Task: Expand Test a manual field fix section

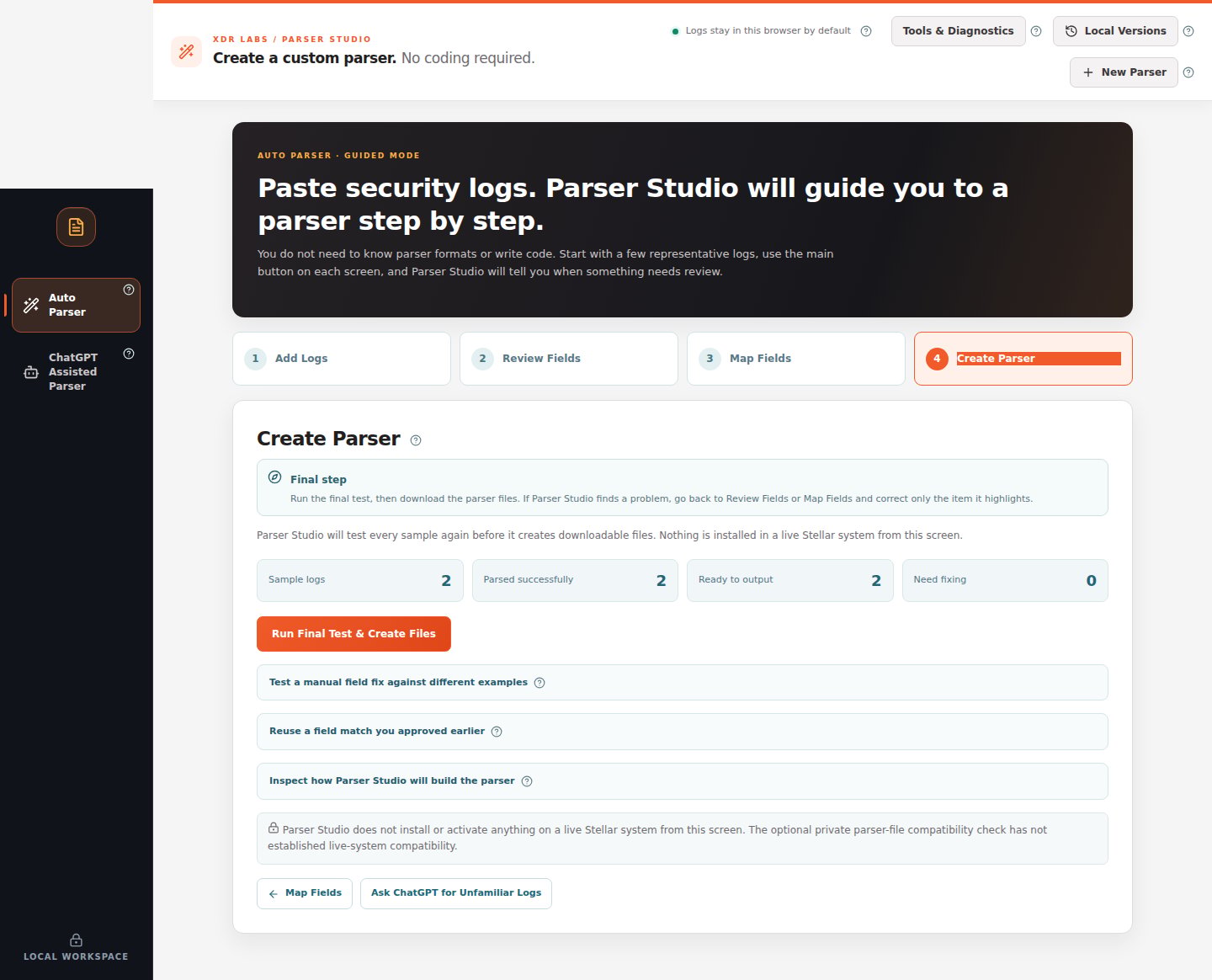Action: click(x=682, y=683)
